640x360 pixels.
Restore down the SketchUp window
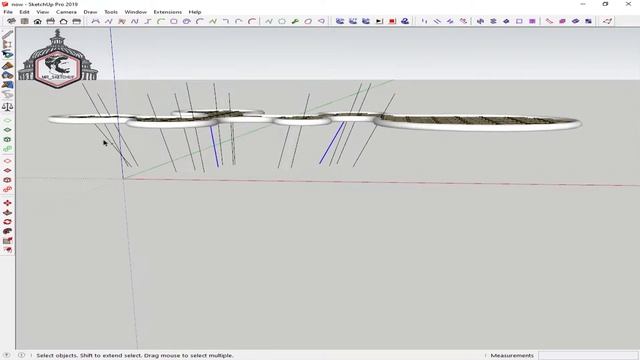(x=605, y=4)
